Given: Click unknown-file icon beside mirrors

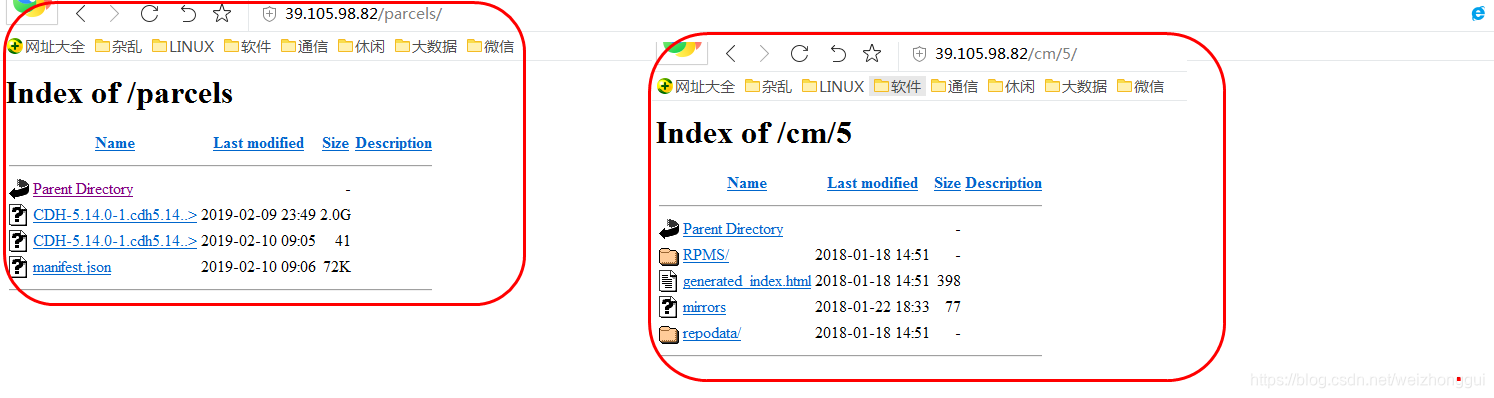Looking at the screenshot, I should (668, 307).
